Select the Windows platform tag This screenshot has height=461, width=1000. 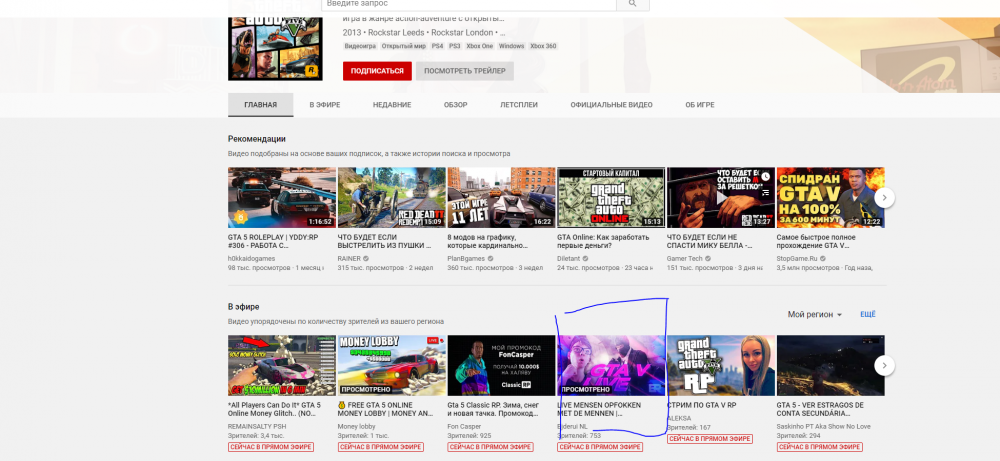coord(511,46)
